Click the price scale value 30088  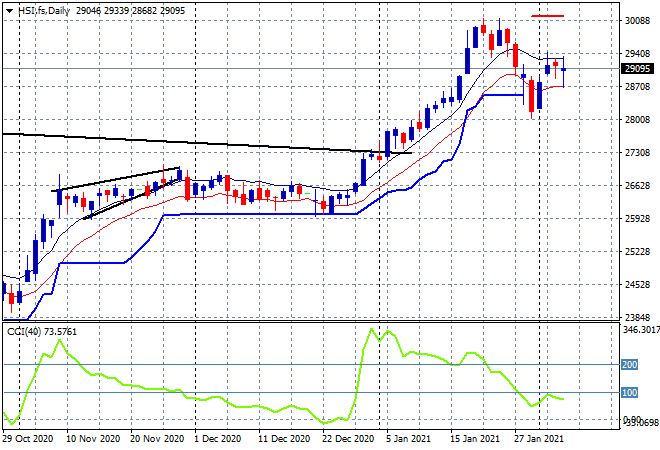637,21
